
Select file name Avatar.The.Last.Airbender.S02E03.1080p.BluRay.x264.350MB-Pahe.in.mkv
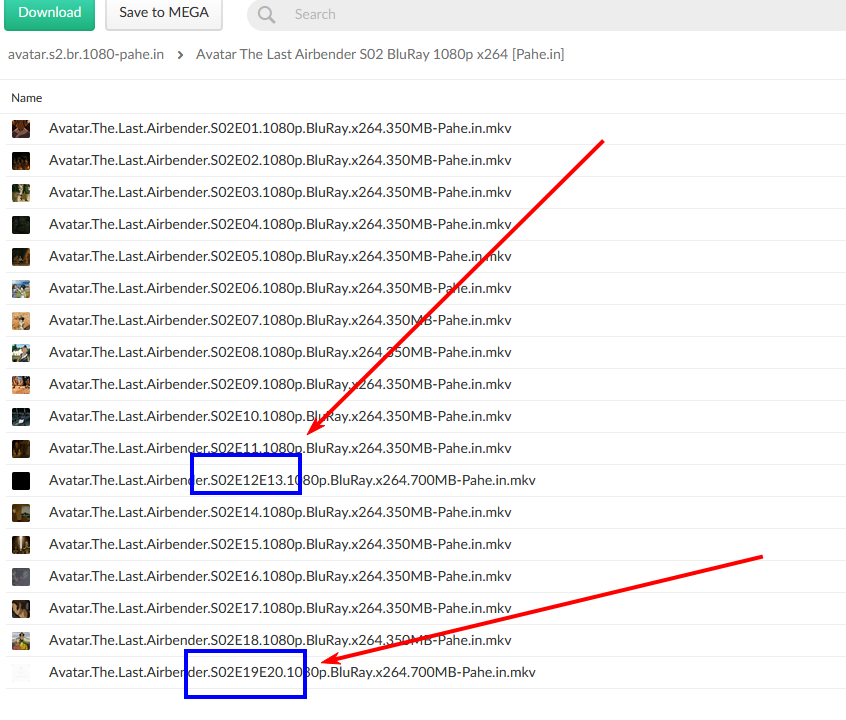280,192
